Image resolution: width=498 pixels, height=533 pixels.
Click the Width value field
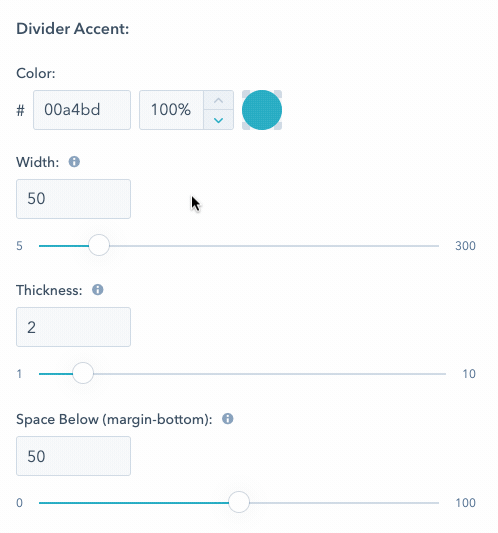pos(73,199)
